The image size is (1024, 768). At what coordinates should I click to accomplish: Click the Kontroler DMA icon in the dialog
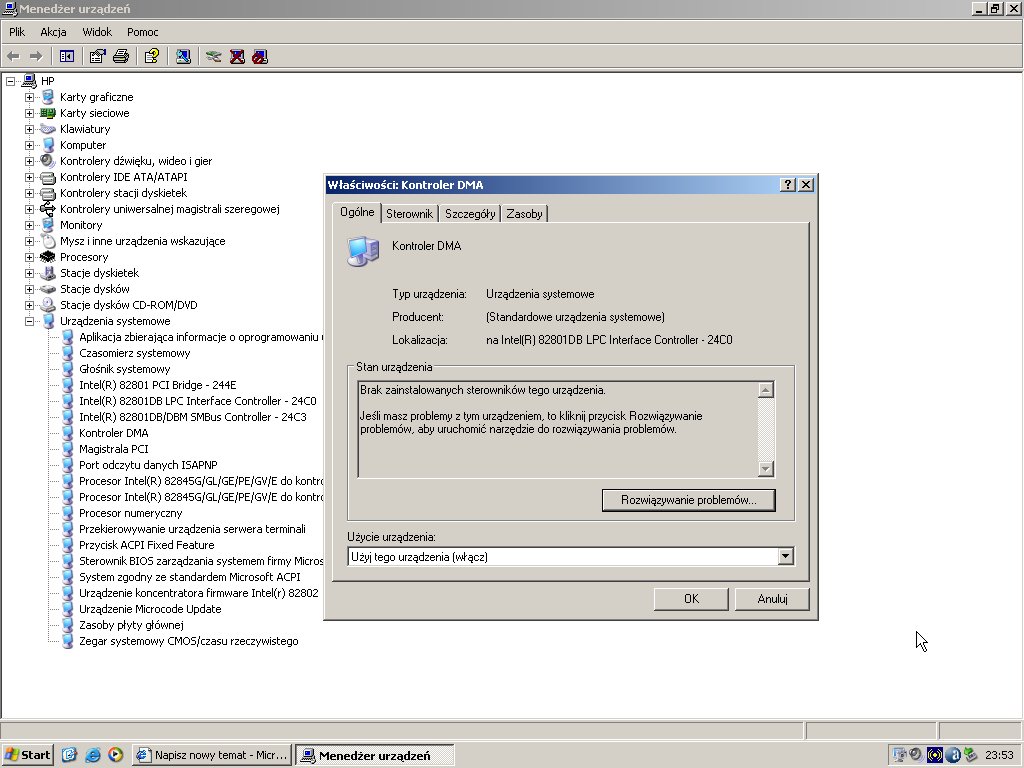tap(363, 251)
